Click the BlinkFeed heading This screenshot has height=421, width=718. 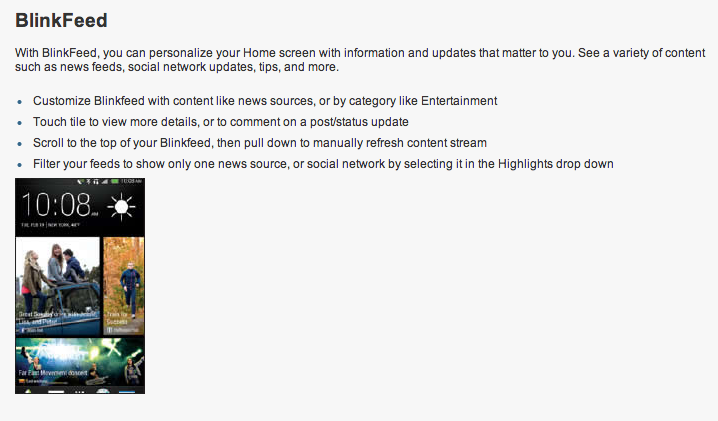coord(62,19)
